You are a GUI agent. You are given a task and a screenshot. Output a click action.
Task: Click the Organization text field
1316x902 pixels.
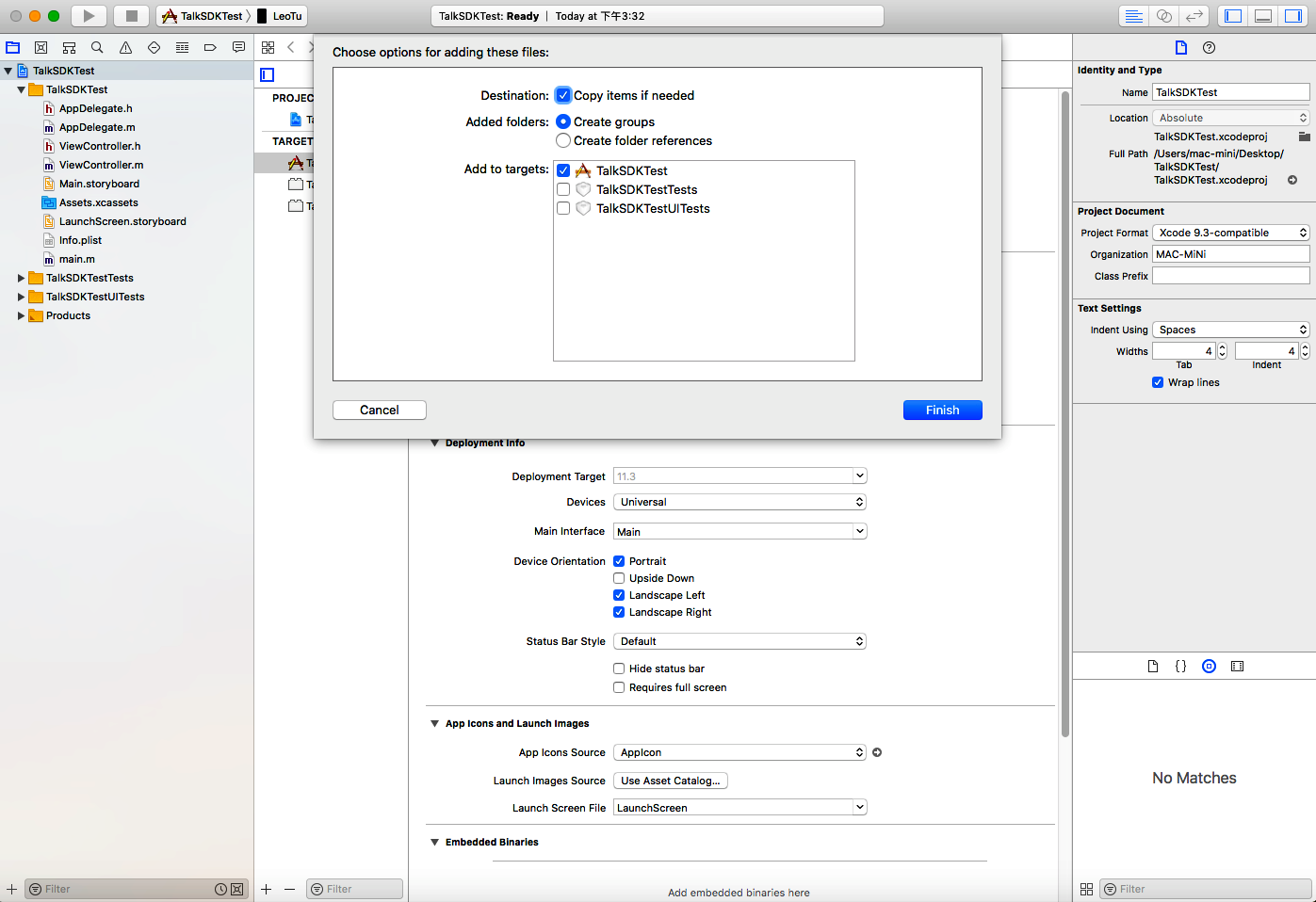pyautogui.click(x=1230, y=254)
